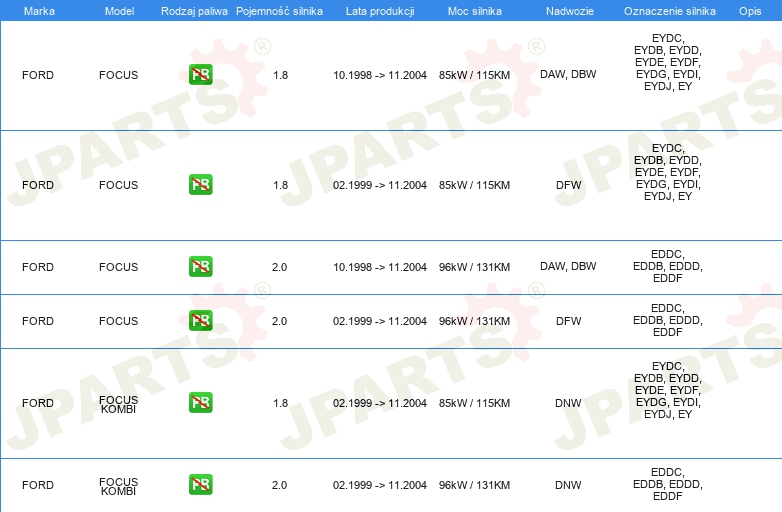Image resolution: width=782 pixels, height=512 pixels.
Task: Click EDDC engine codes in the 2.0 DAW row
Action: 668,266
